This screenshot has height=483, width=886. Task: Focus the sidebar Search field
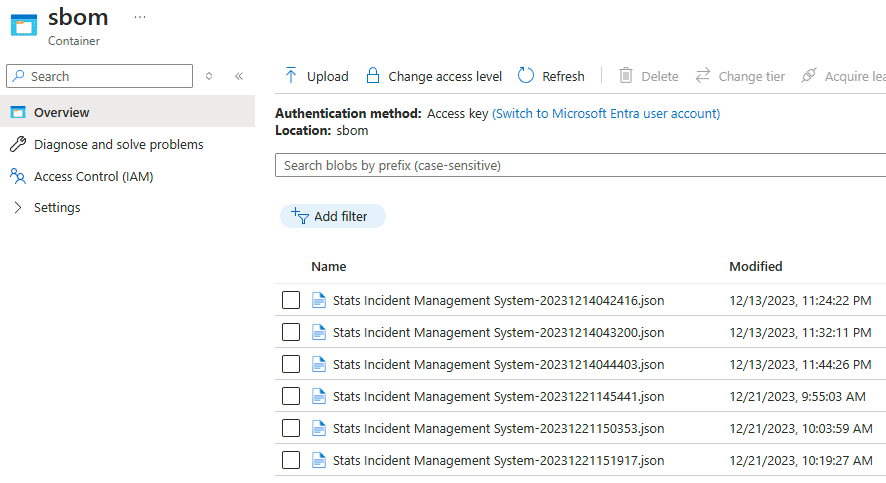pos(99,76)
